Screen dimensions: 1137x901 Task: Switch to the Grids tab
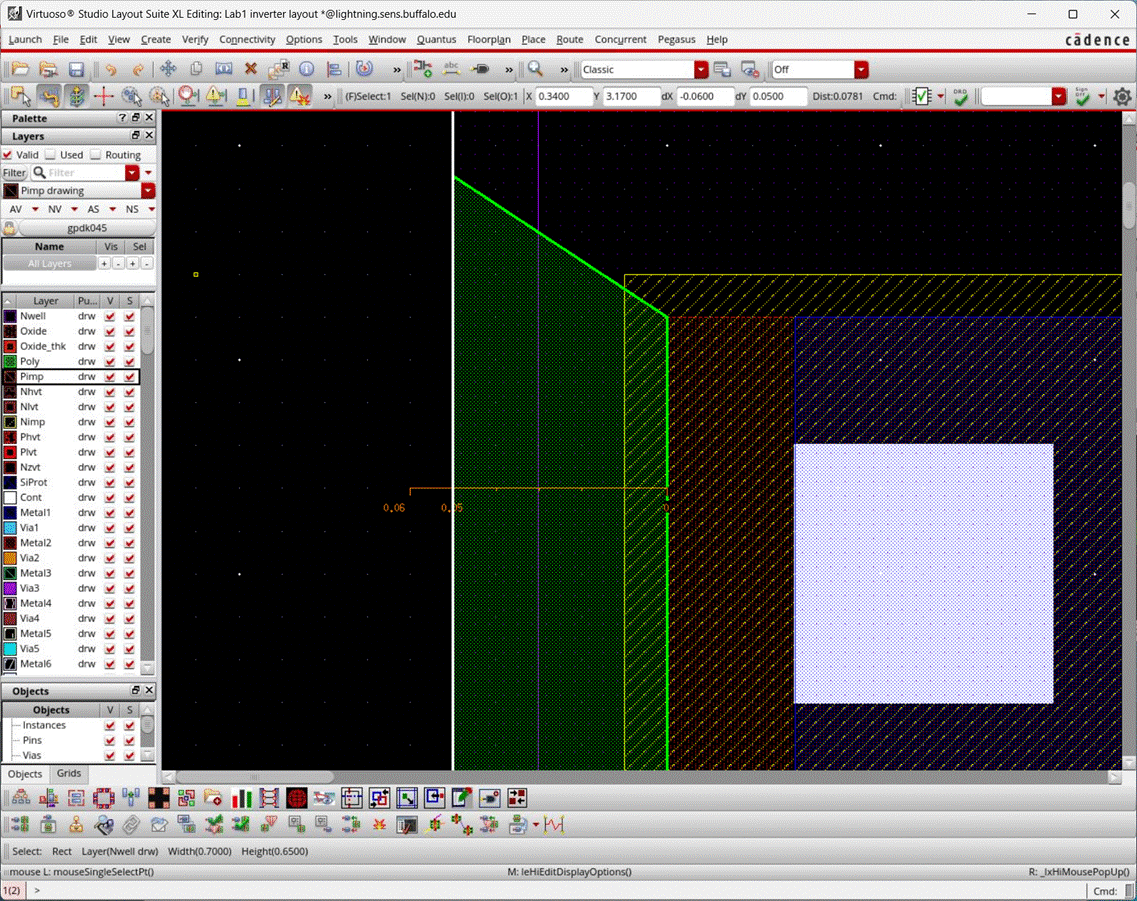point(68,773)
